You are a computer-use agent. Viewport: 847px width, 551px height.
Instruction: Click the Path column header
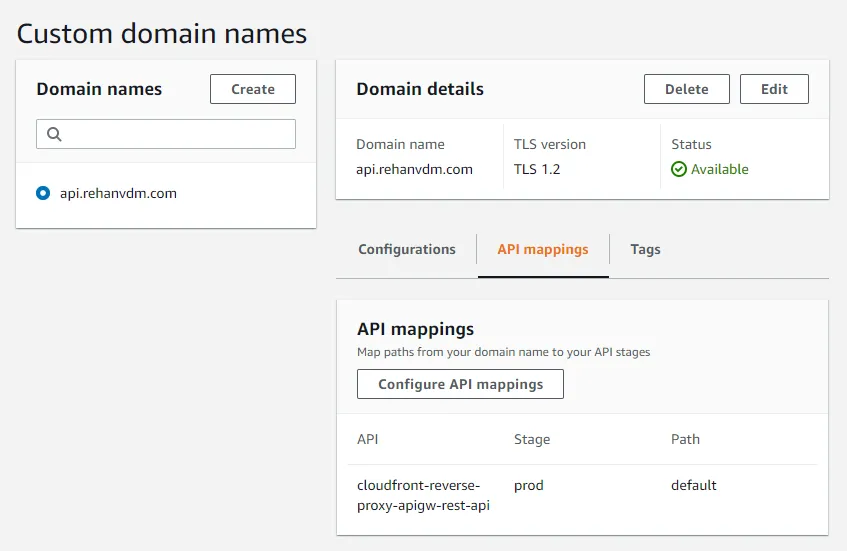(x=685, y=439)
